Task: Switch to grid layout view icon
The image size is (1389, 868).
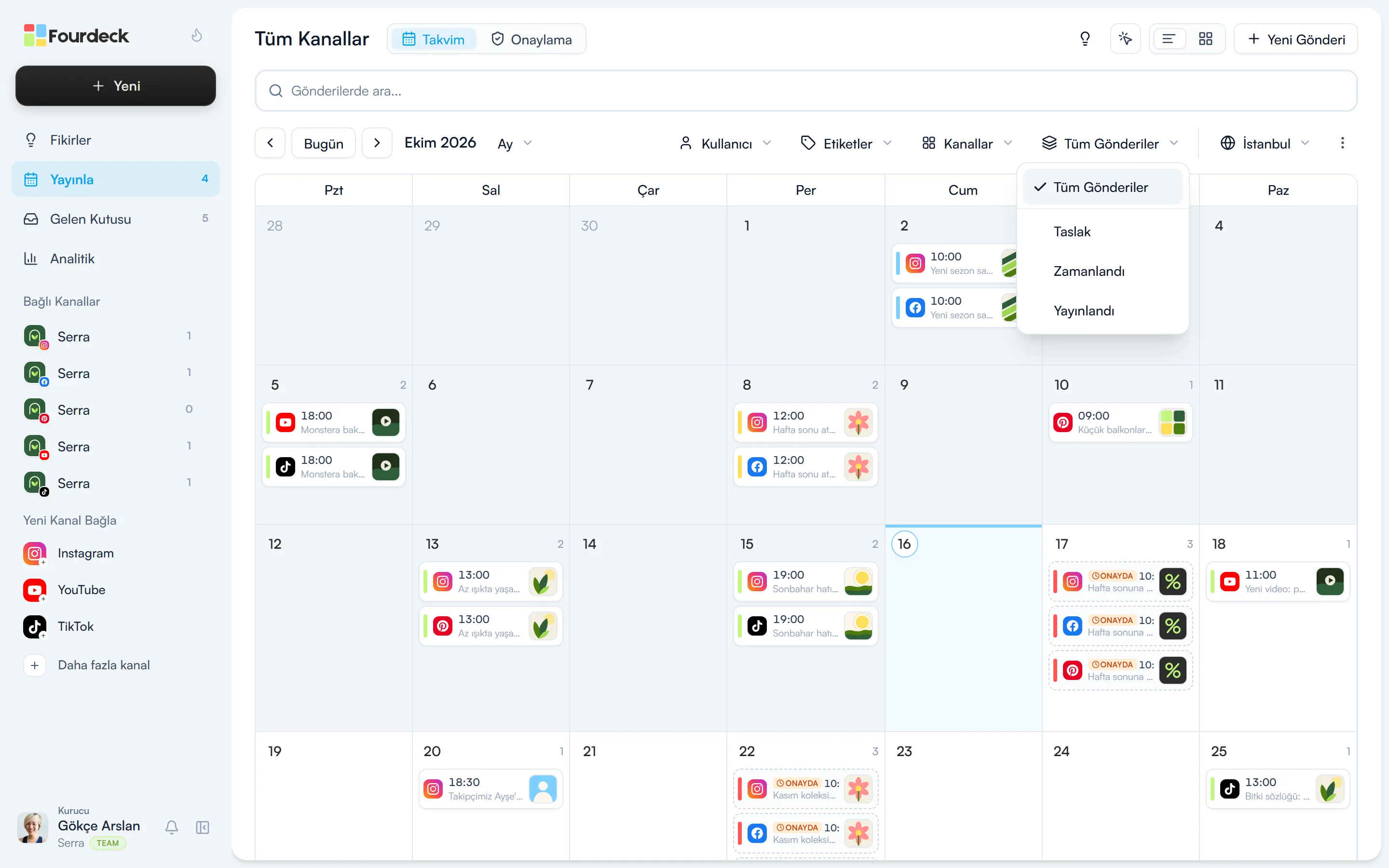Action: coord(1205,39)
